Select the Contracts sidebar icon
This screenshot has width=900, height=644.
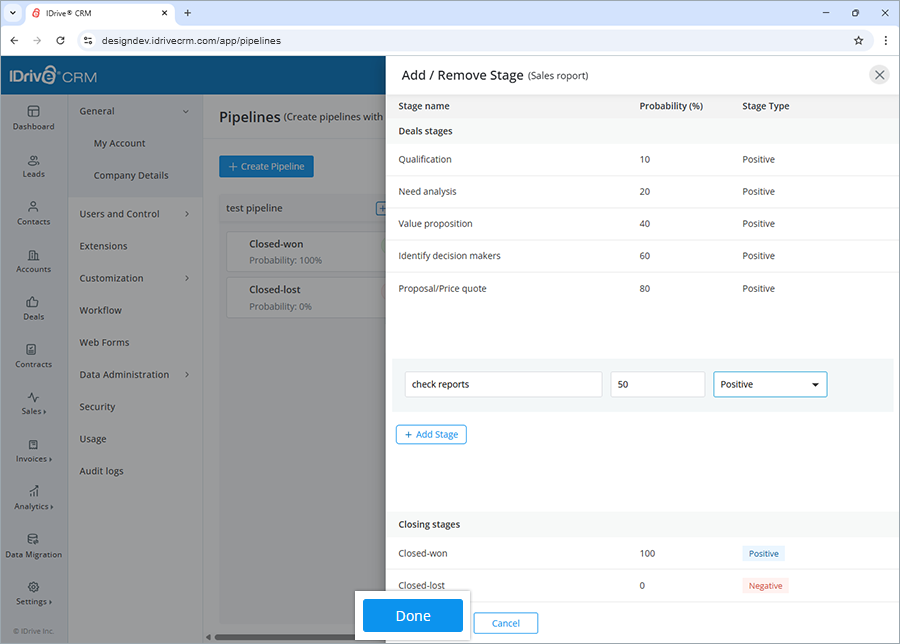(x=33, y=357)
